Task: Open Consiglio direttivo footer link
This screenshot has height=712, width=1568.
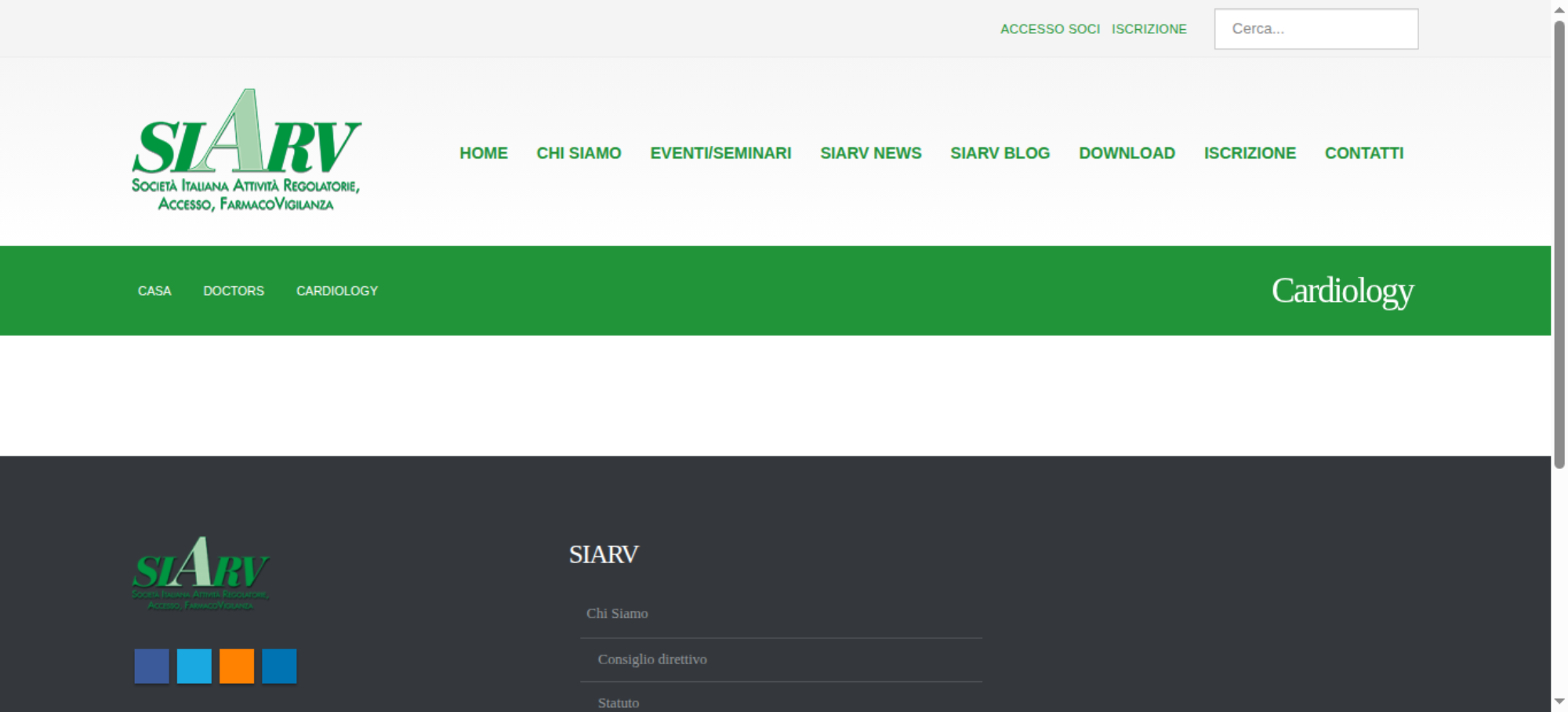Action: [x=652, y=659]
